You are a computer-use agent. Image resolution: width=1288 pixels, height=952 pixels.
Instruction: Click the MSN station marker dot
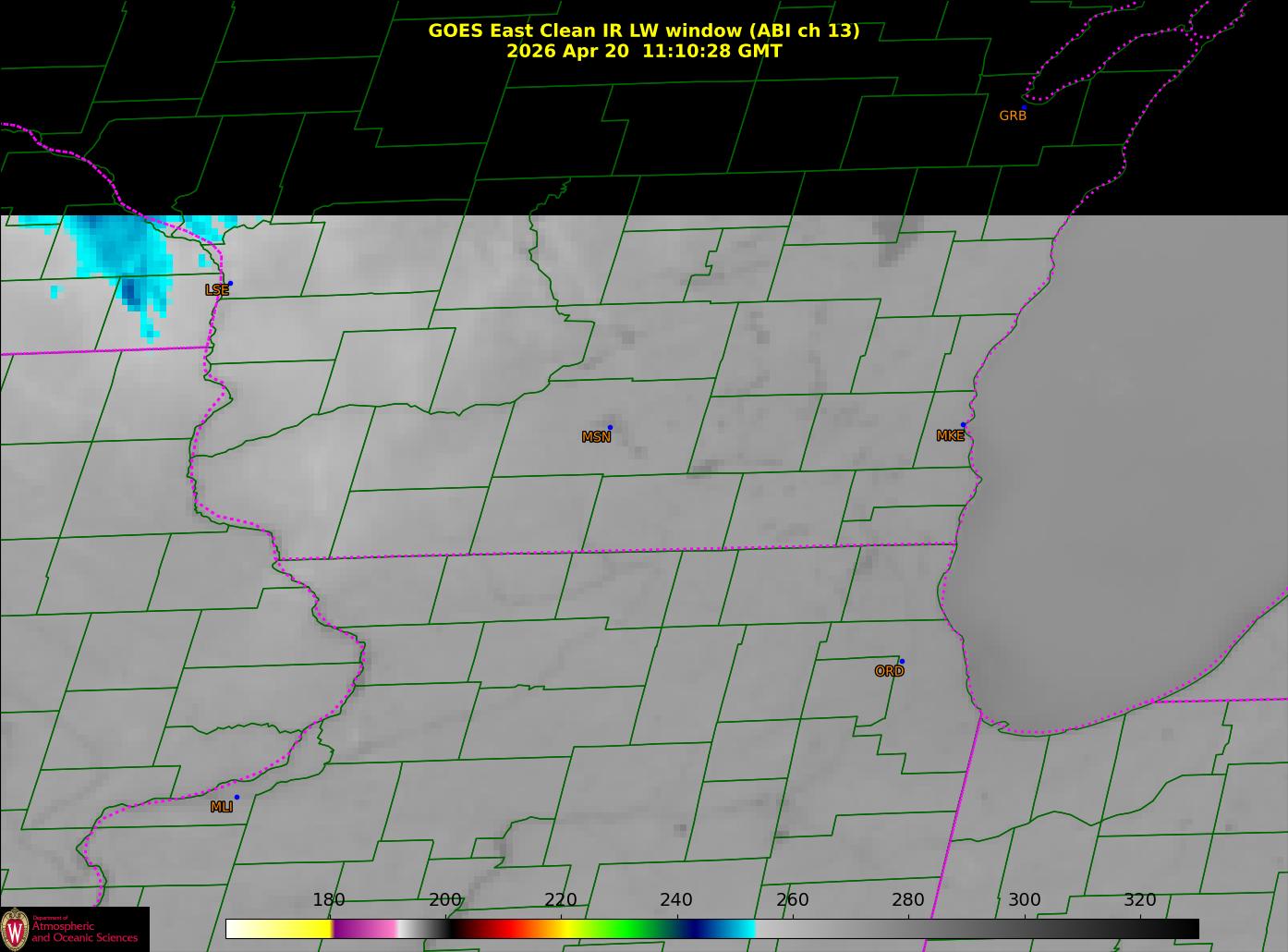click(x=610, y=427)
